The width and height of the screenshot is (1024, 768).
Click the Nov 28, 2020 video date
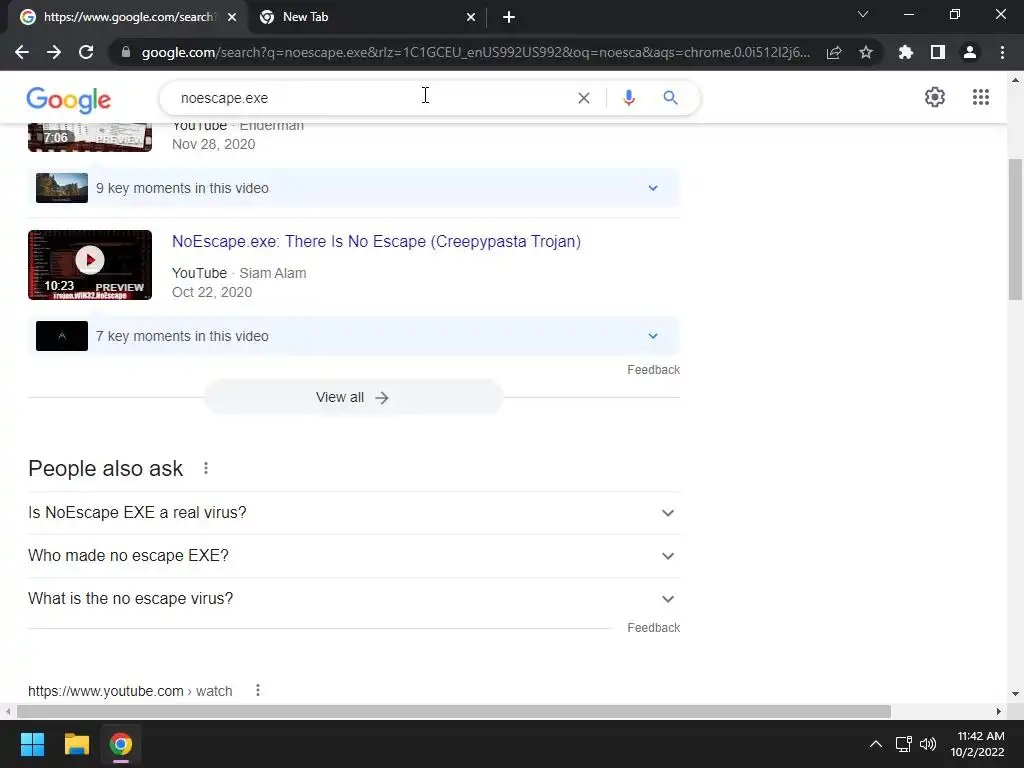point(214,144)
